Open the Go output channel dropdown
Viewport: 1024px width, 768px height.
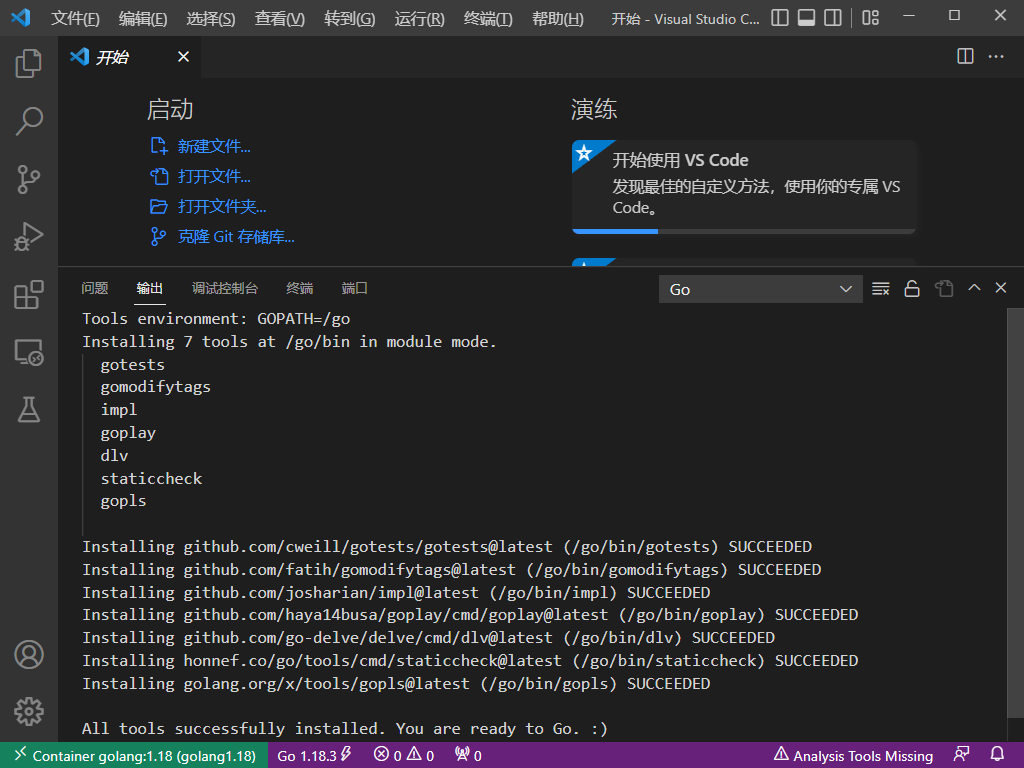click(761, 289)
